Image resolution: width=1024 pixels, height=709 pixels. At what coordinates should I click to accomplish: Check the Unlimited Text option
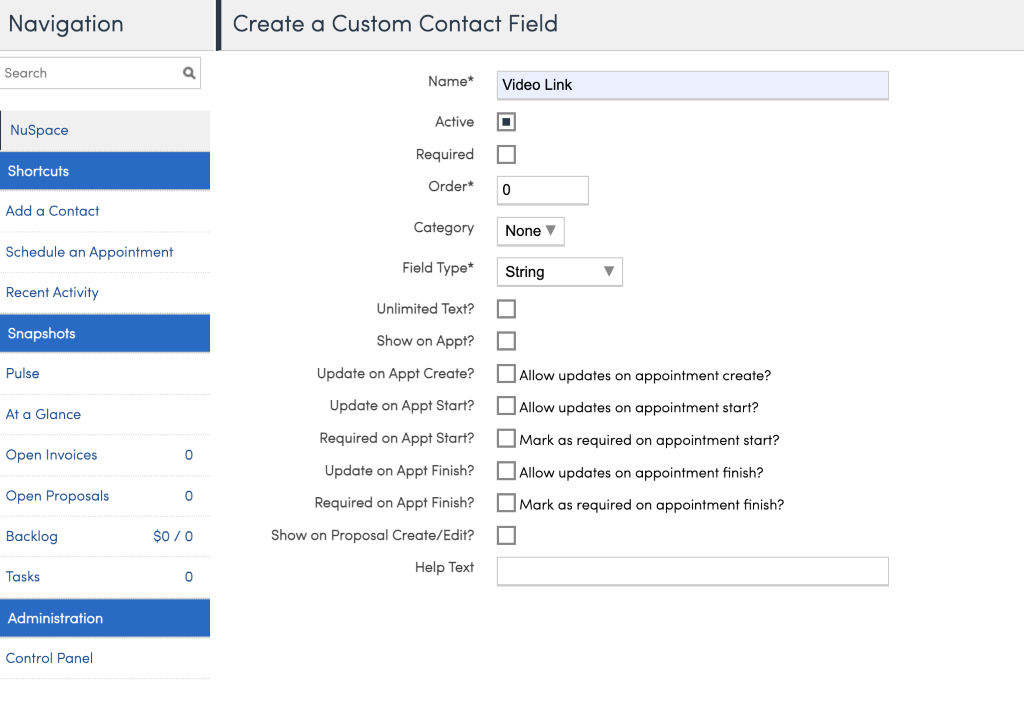click(x=506, y=309)
